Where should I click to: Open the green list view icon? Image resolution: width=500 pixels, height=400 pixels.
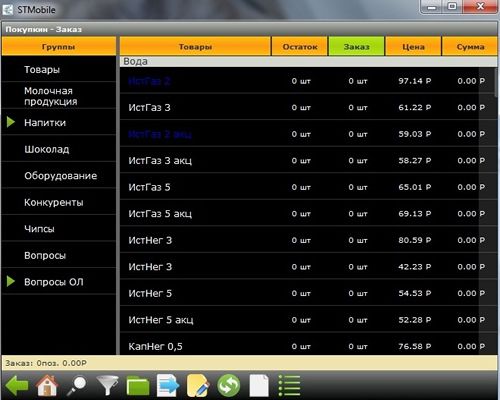tap(289, 386)
